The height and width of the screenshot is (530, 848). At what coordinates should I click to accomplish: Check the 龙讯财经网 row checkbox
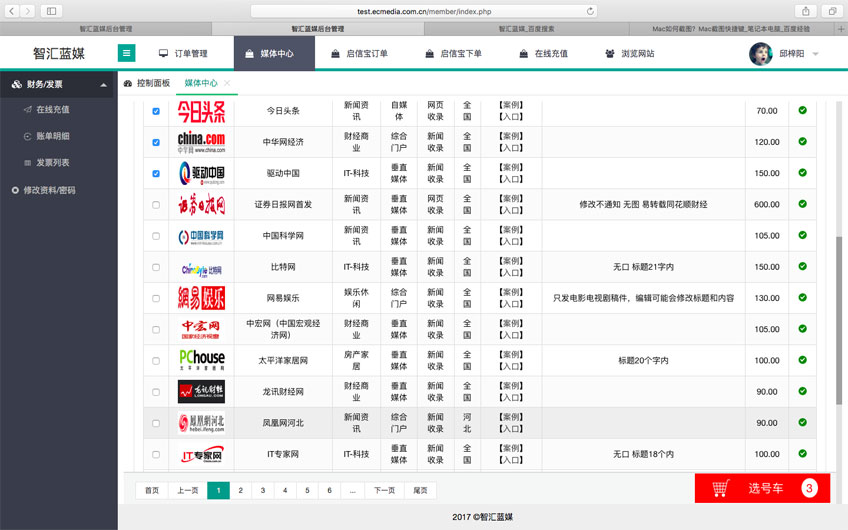click(x=156, y=392)
